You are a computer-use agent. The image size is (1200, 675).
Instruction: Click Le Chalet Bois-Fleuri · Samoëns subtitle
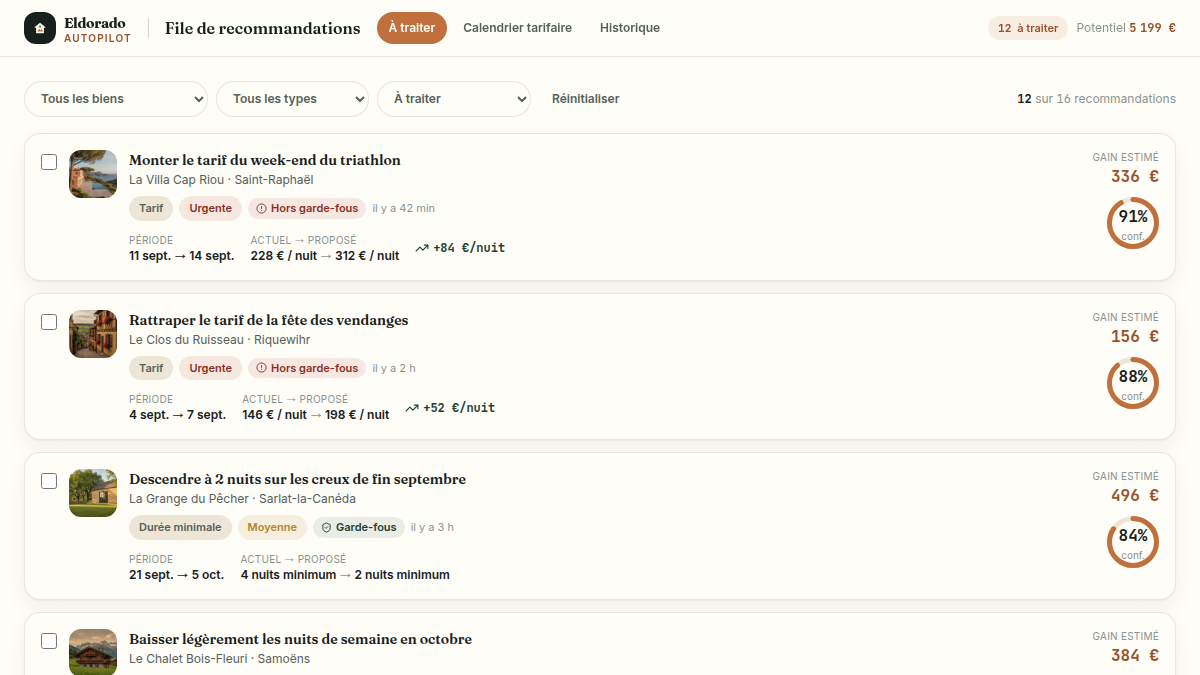(x=219, y=659)
